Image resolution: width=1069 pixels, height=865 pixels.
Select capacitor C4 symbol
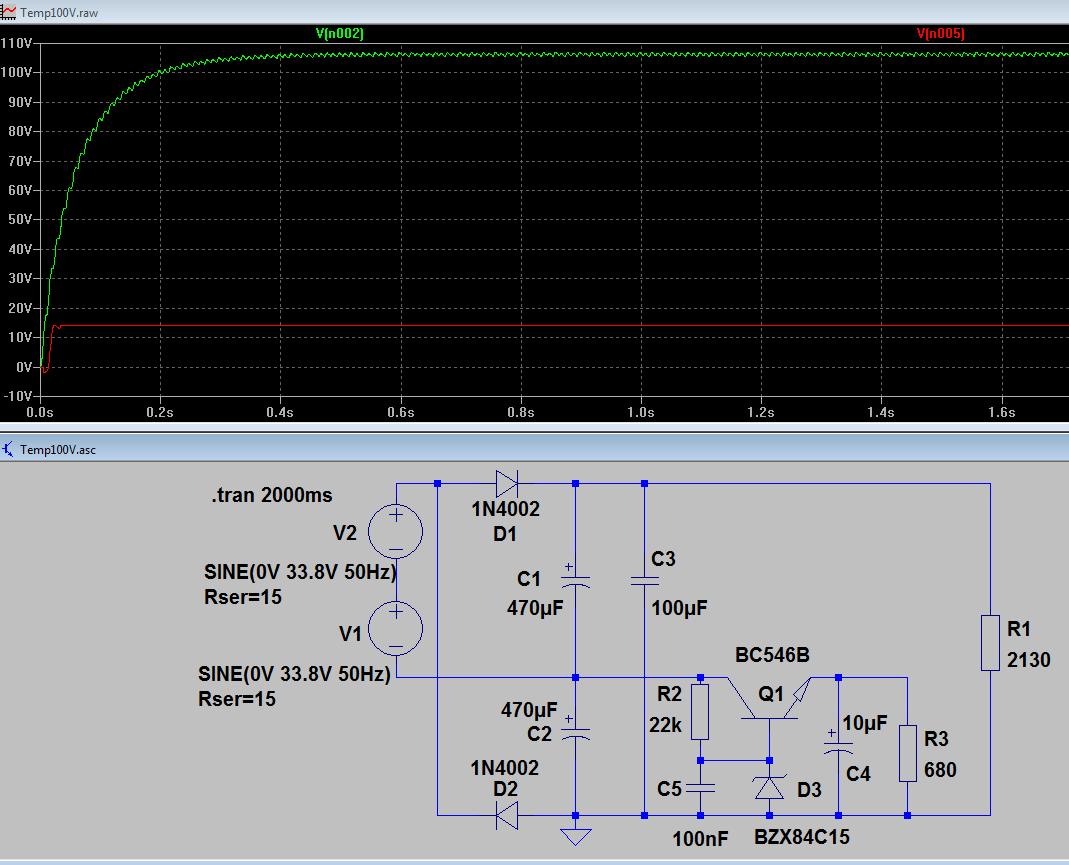point(838,743)
